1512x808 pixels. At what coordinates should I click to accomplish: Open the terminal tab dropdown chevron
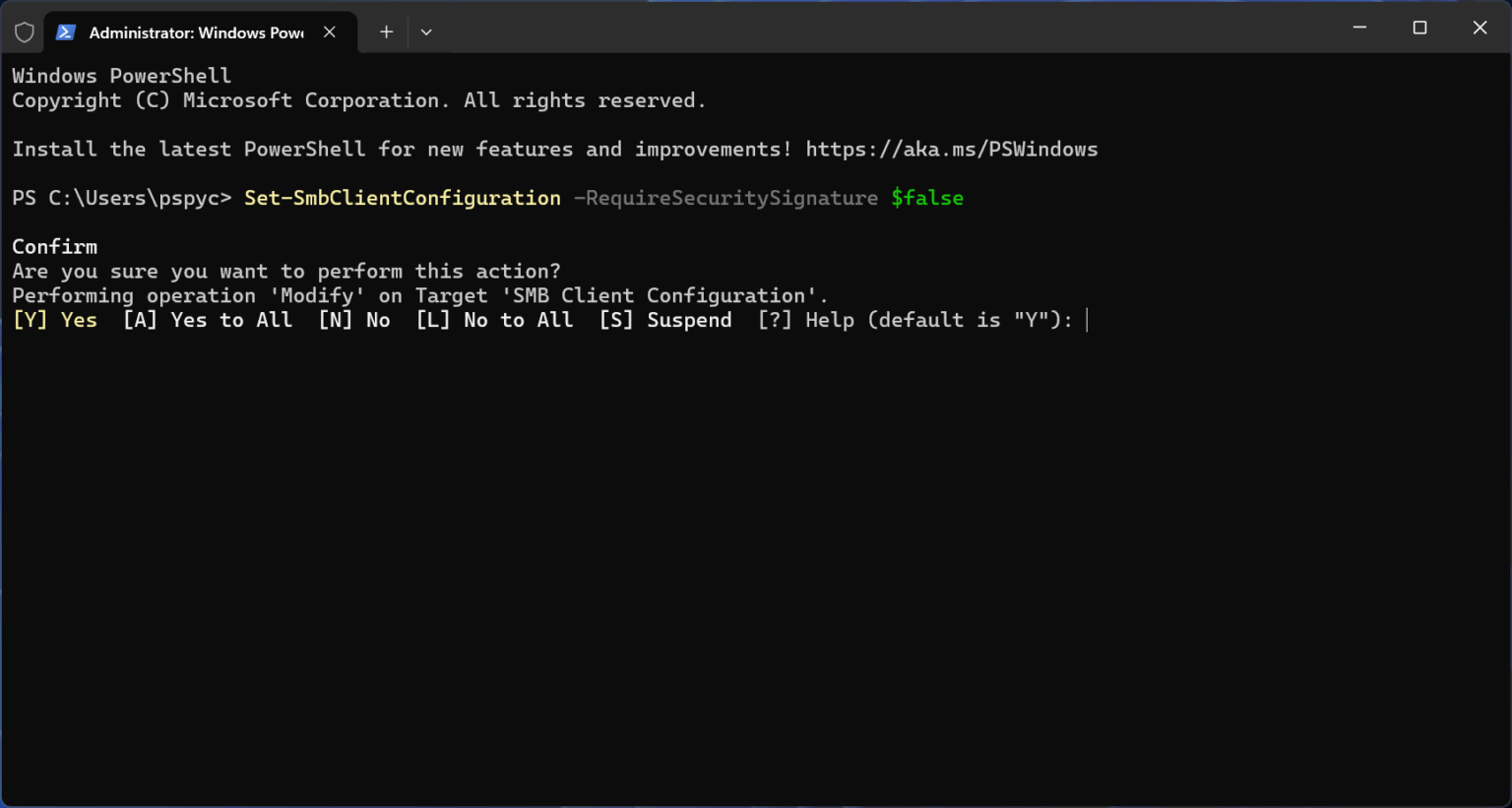pos(426,31)
